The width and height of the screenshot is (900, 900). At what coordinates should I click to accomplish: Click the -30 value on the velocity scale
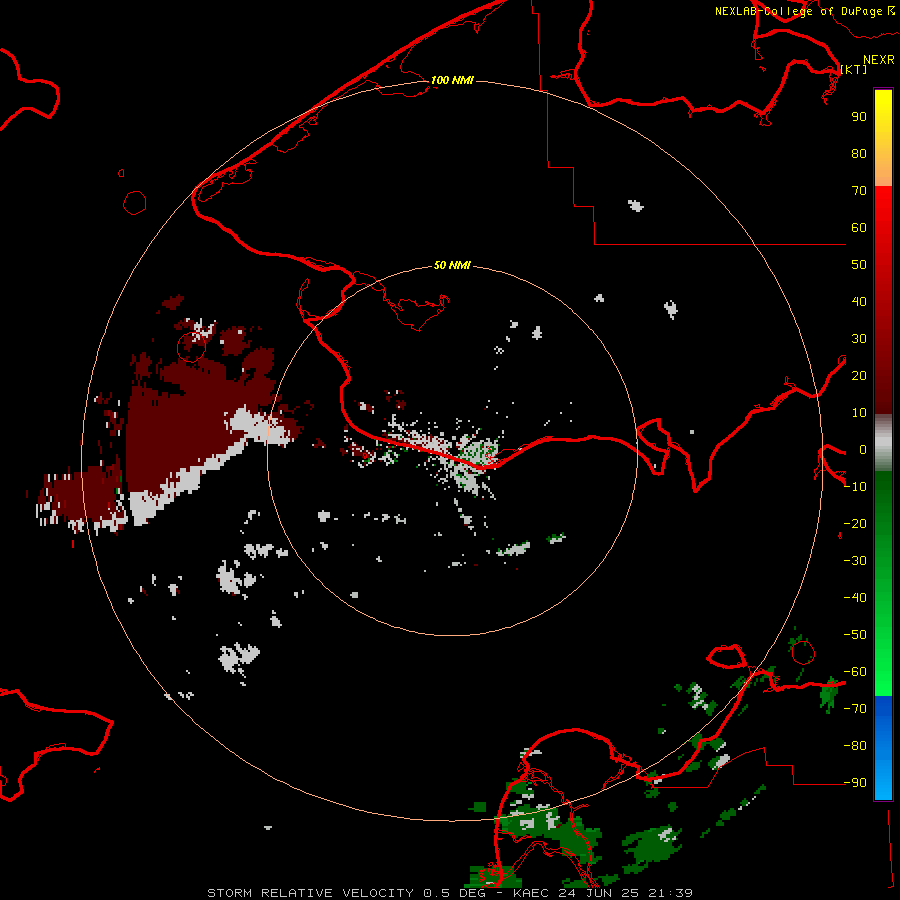(855, 561)
